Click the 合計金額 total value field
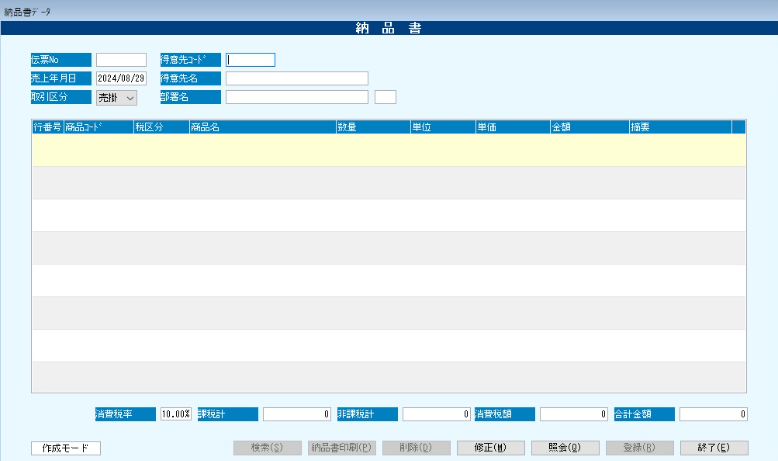The width and height of the screenshot is (778, 461). 713,413
